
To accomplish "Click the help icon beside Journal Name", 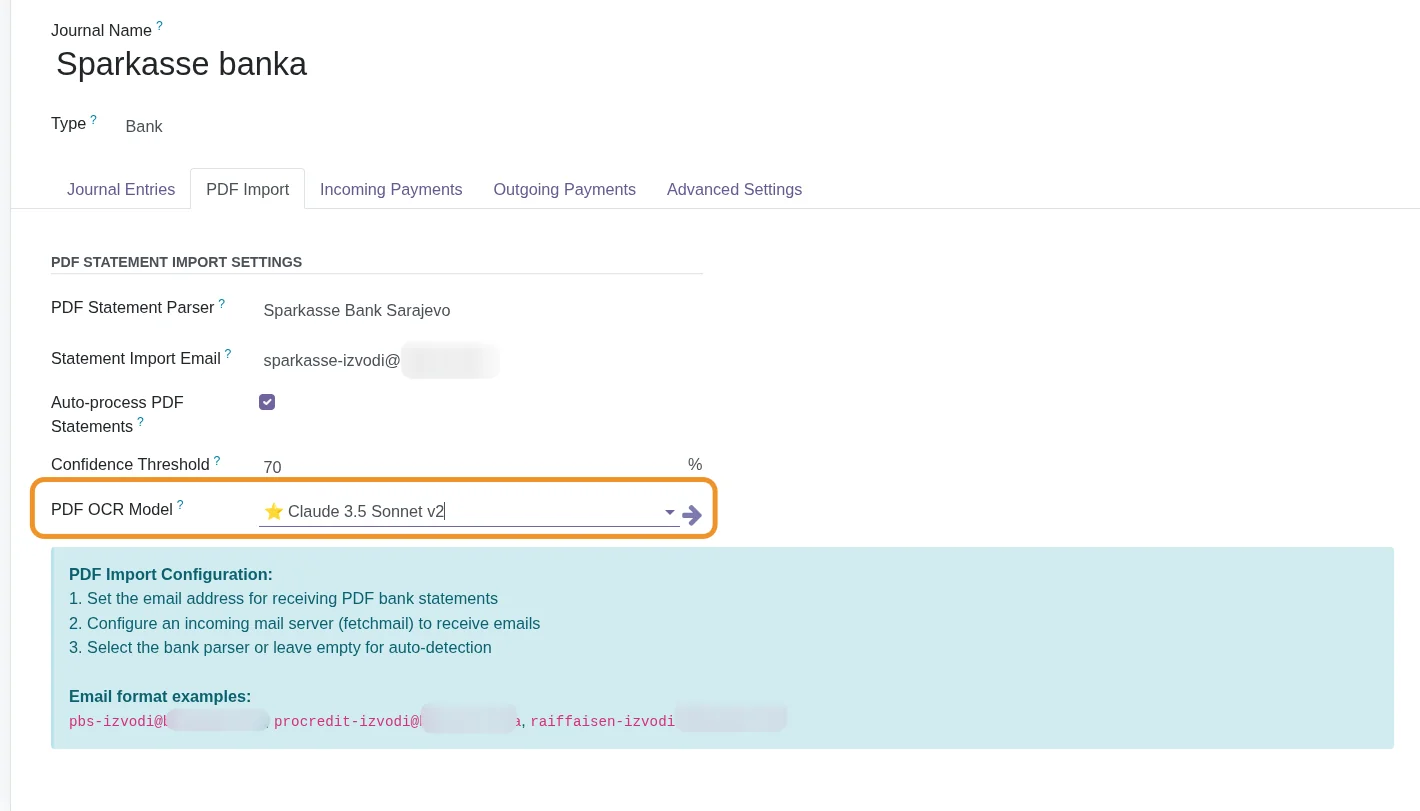I will click(159, 26).
